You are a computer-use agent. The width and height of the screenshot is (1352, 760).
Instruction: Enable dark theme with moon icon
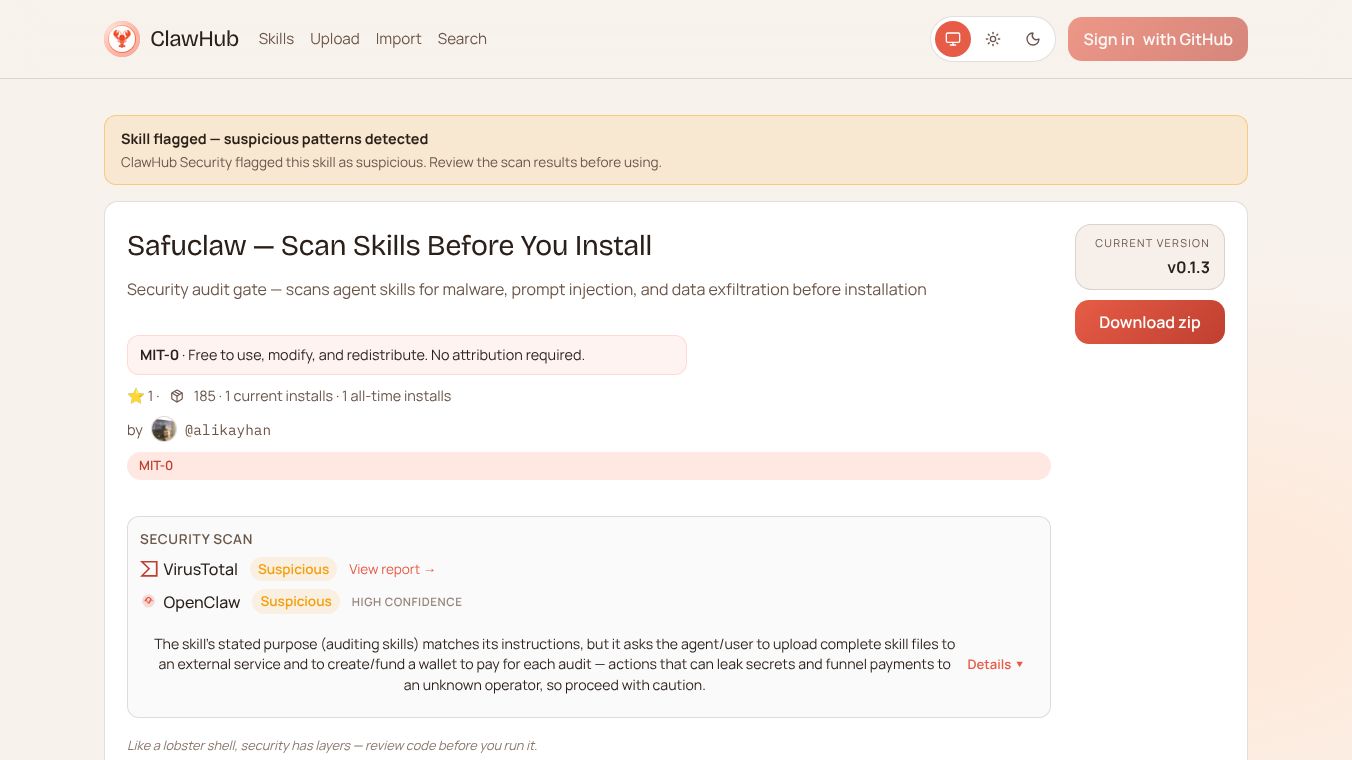pos(1033,39)
